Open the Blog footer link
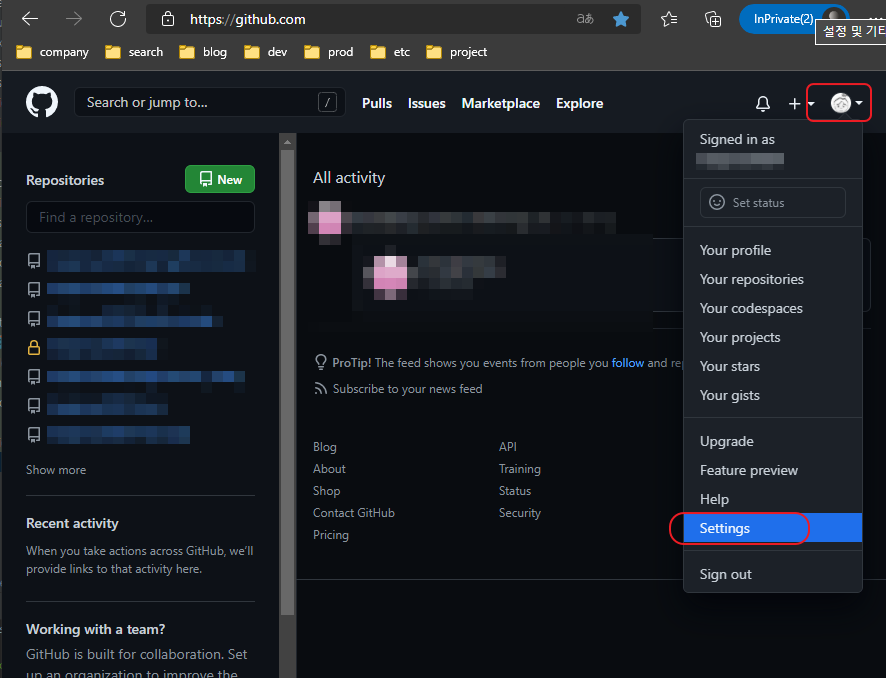The image size is (886, 678). pos(325,447)
